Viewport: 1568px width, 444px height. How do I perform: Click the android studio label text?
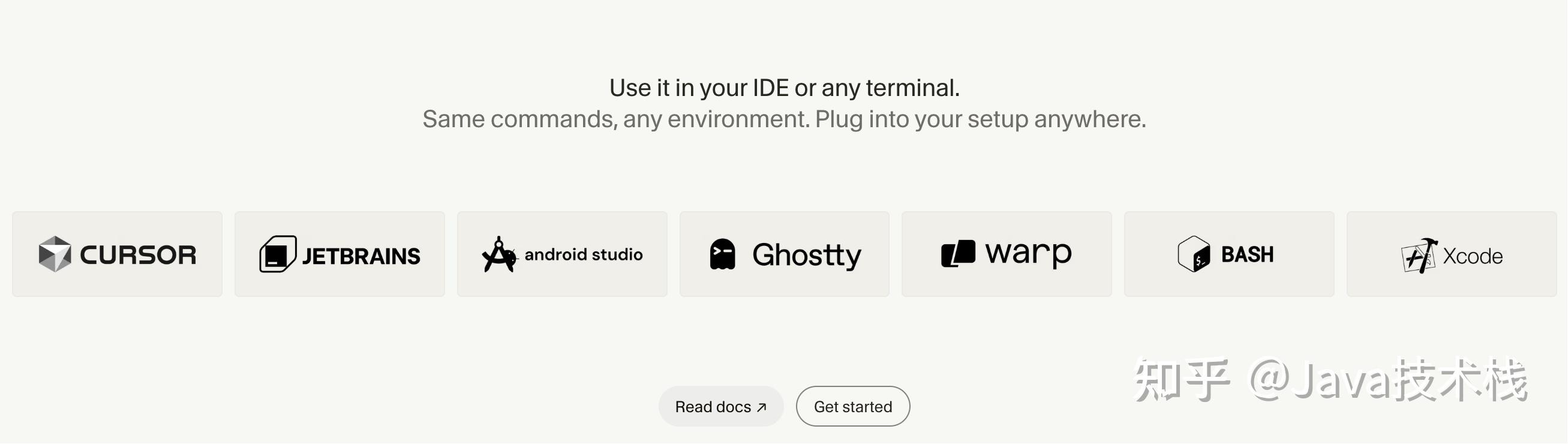[583, 254]
